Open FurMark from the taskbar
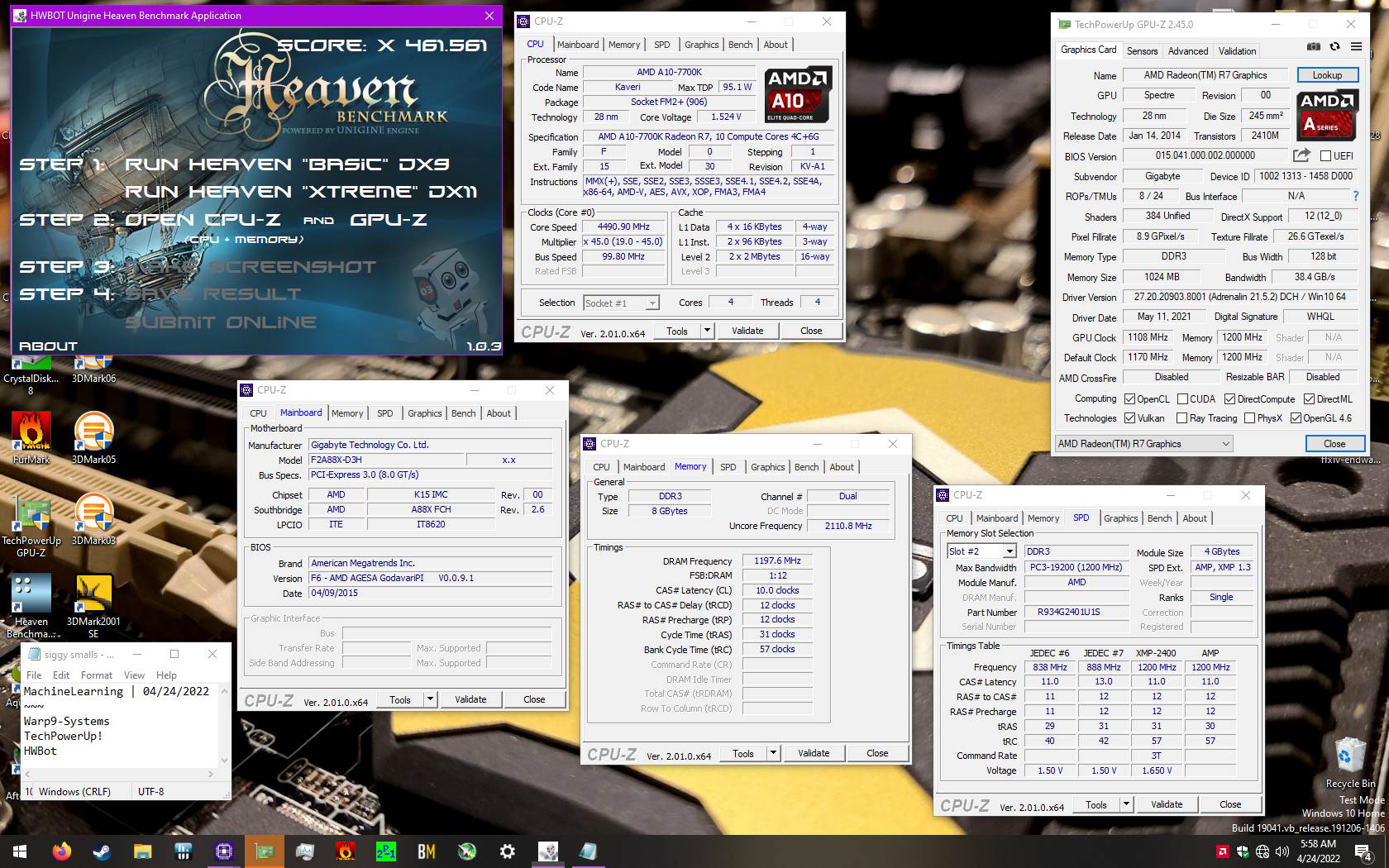The image size is (1389, 868). [x=345, y=851]
